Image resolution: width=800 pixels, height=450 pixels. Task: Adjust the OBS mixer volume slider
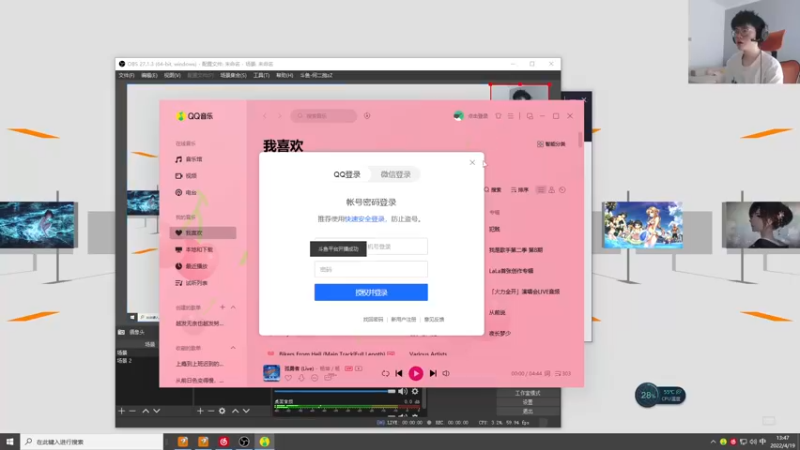(335, 391)
